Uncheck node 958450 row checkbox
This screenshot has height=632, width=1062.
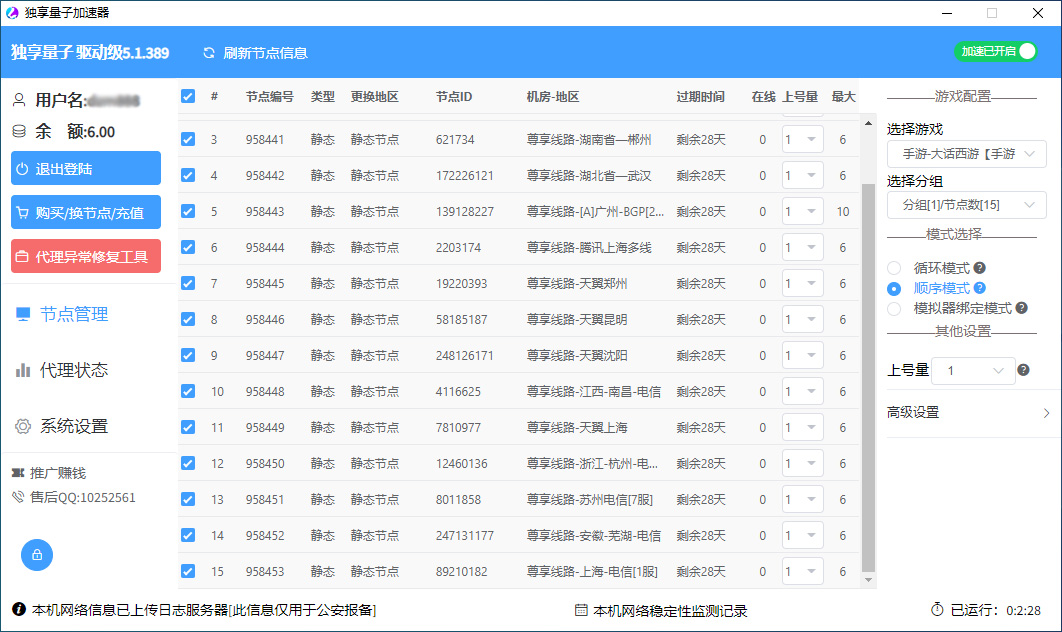188,463
